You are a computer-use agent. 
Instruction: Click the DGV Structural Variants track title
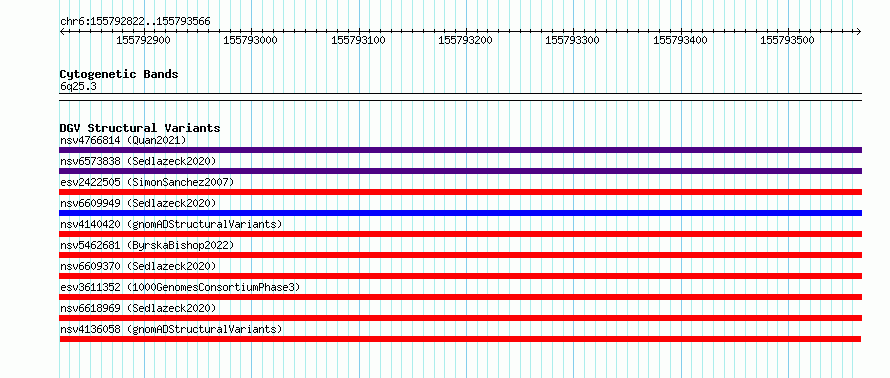coord(140,128)
